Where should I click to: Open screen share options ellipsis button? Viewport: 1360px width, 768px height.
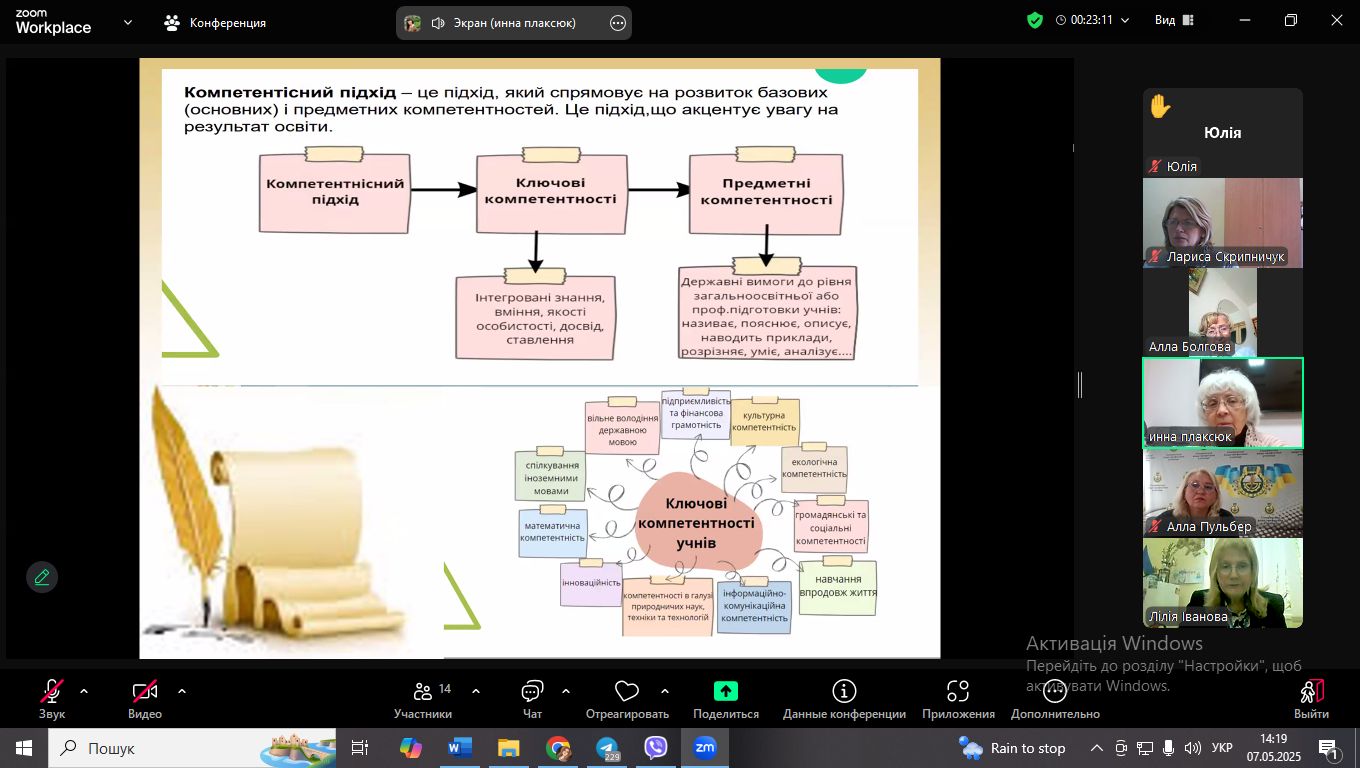(618, 23)
